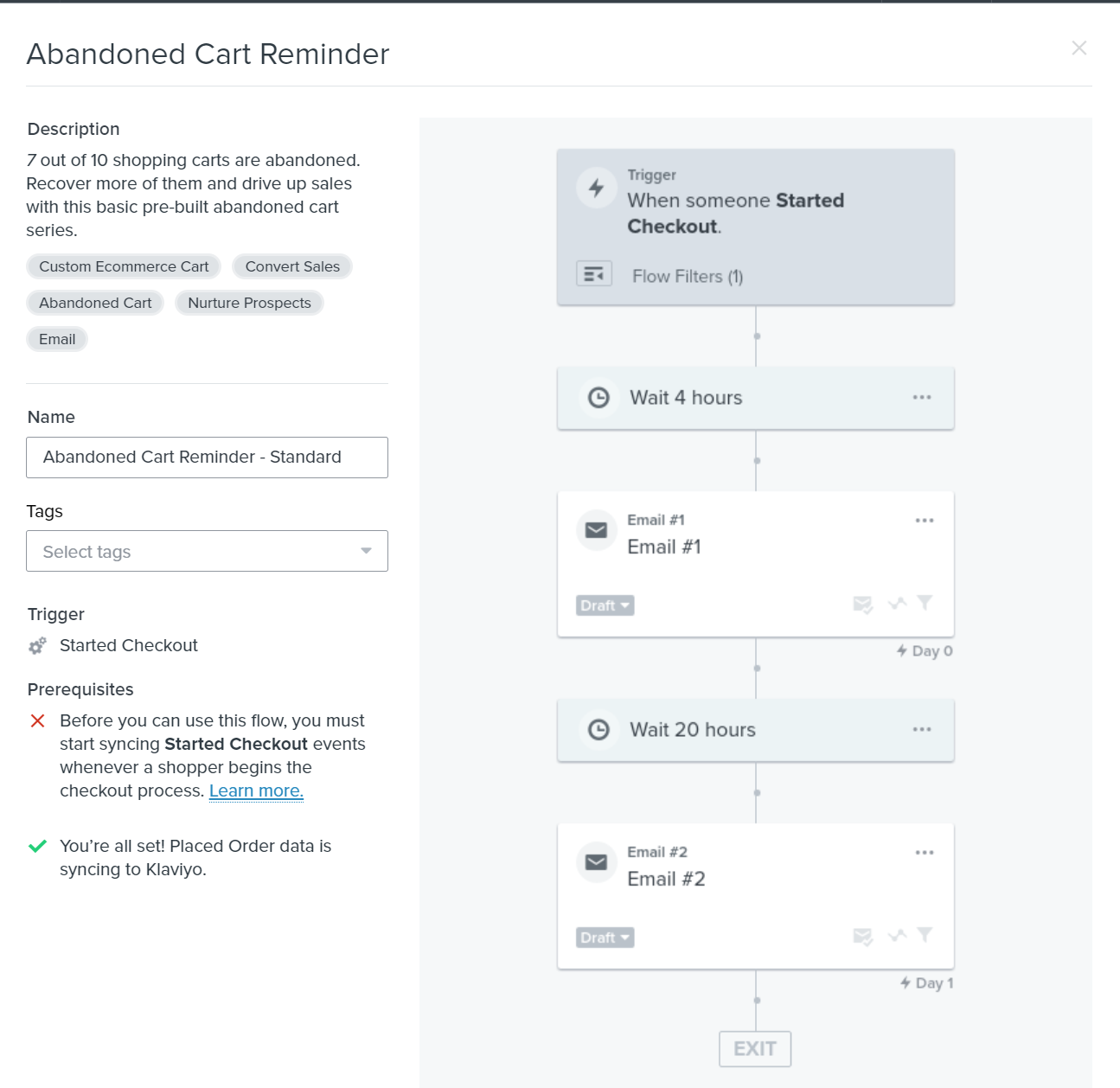Open options menu on Wait 4 hours step
1120x1088 pixels.
click(x=919, y=397)
